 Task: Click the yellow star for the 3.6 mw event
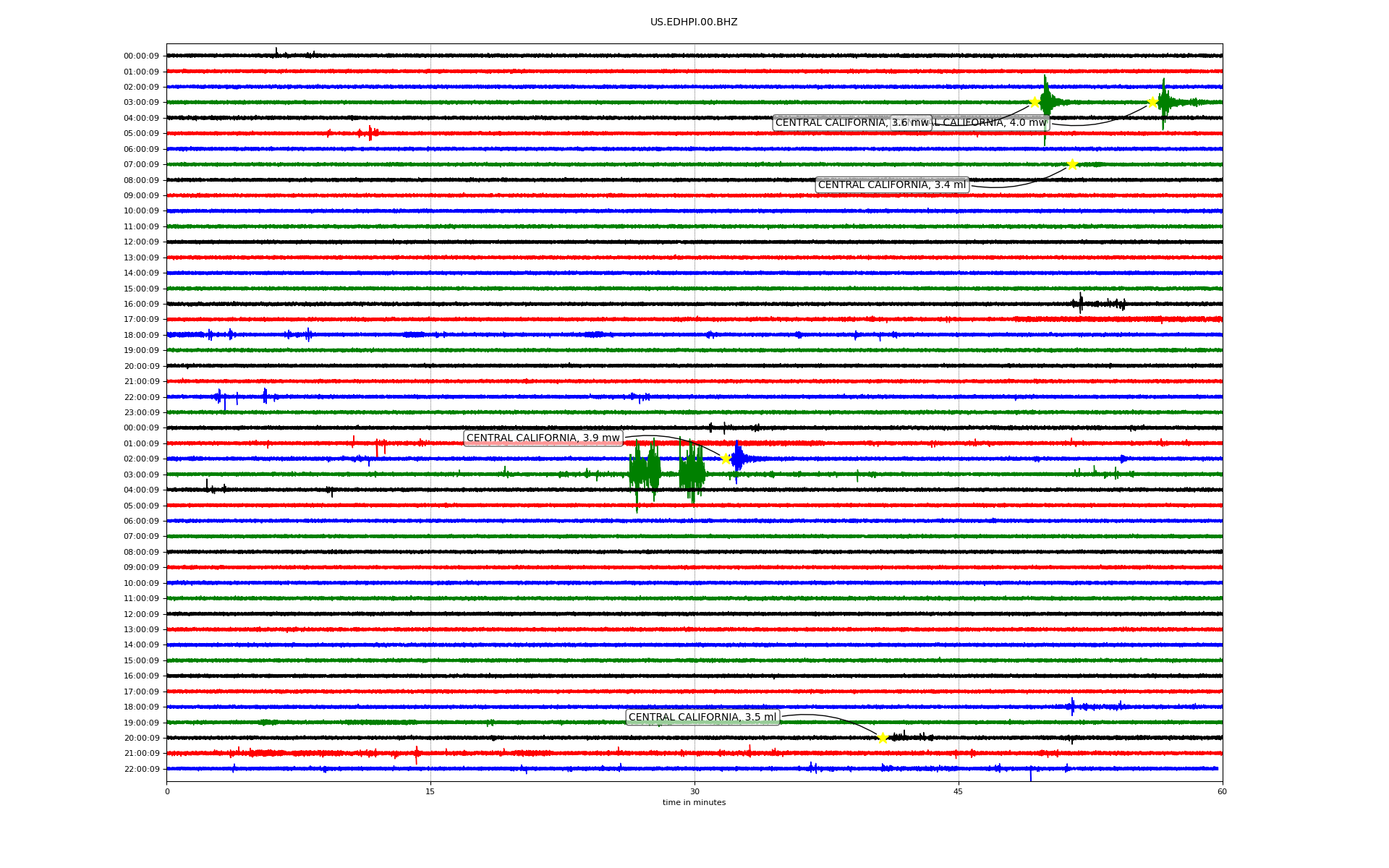[x=1035, y=102]
